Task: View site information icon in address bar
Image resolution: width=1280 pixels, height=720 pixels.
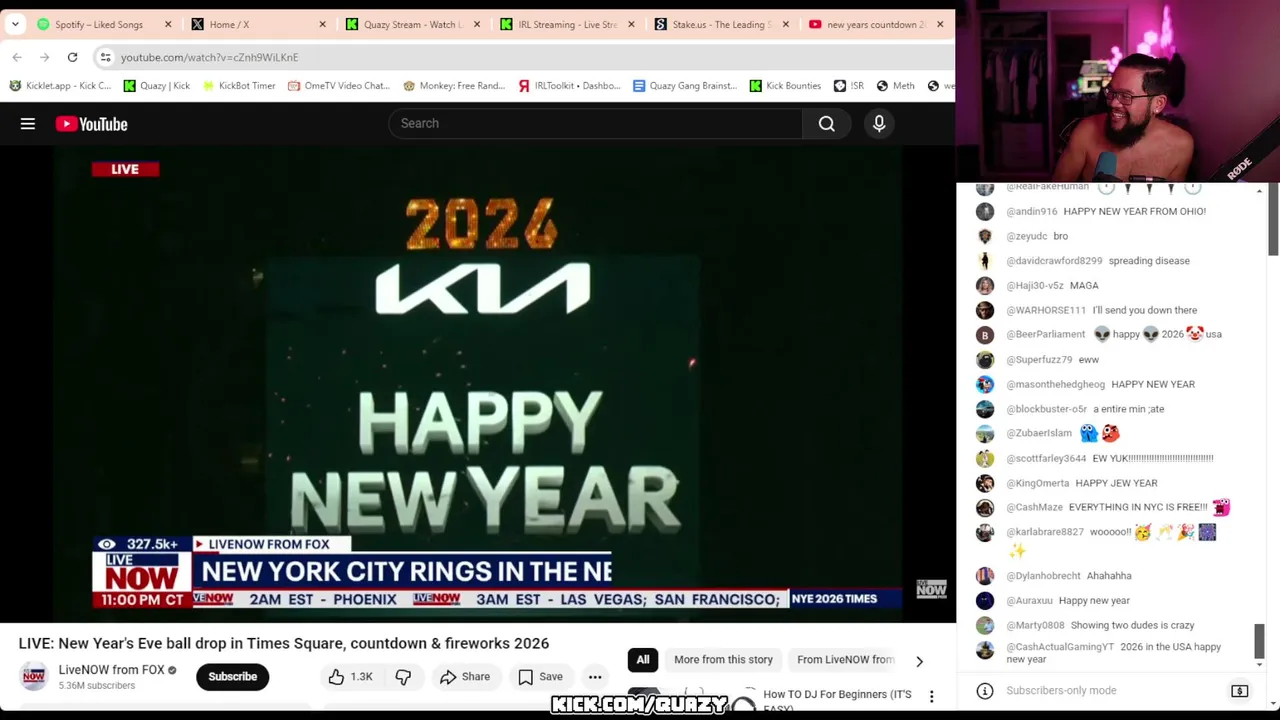Action: coord(105,57)
